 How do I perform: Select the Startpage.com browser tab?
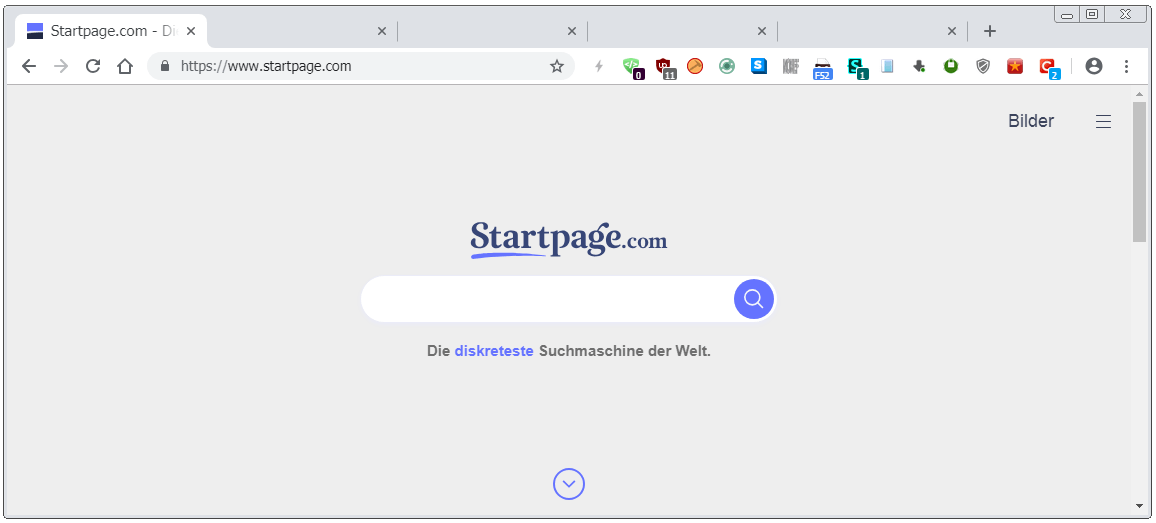pyautogui.click(x=111, y=31)
